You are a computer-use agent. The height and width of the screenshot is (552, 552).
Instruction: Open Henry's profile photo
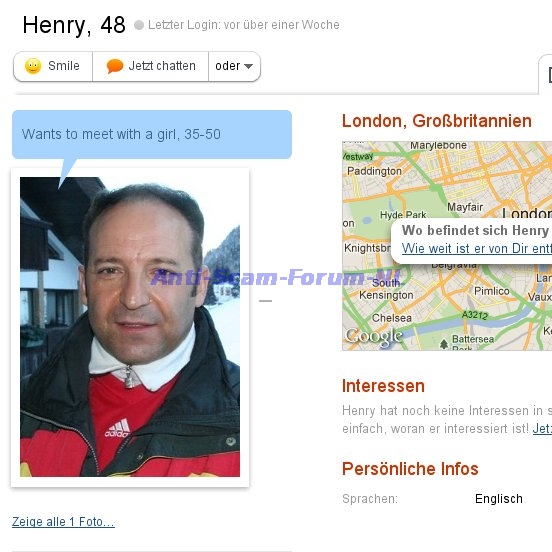tap(130, 327)
